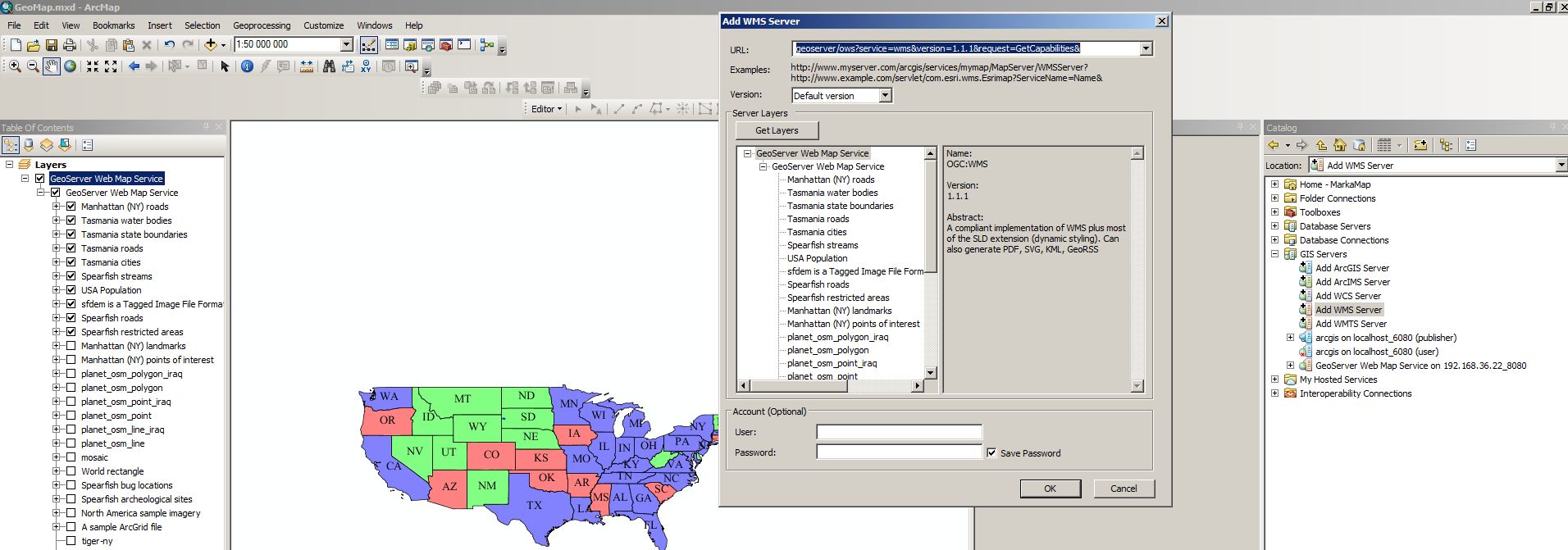This screenshot has height=550, width=1568.
Task: Open the map scale dropdown
Action: coord(346,45)
